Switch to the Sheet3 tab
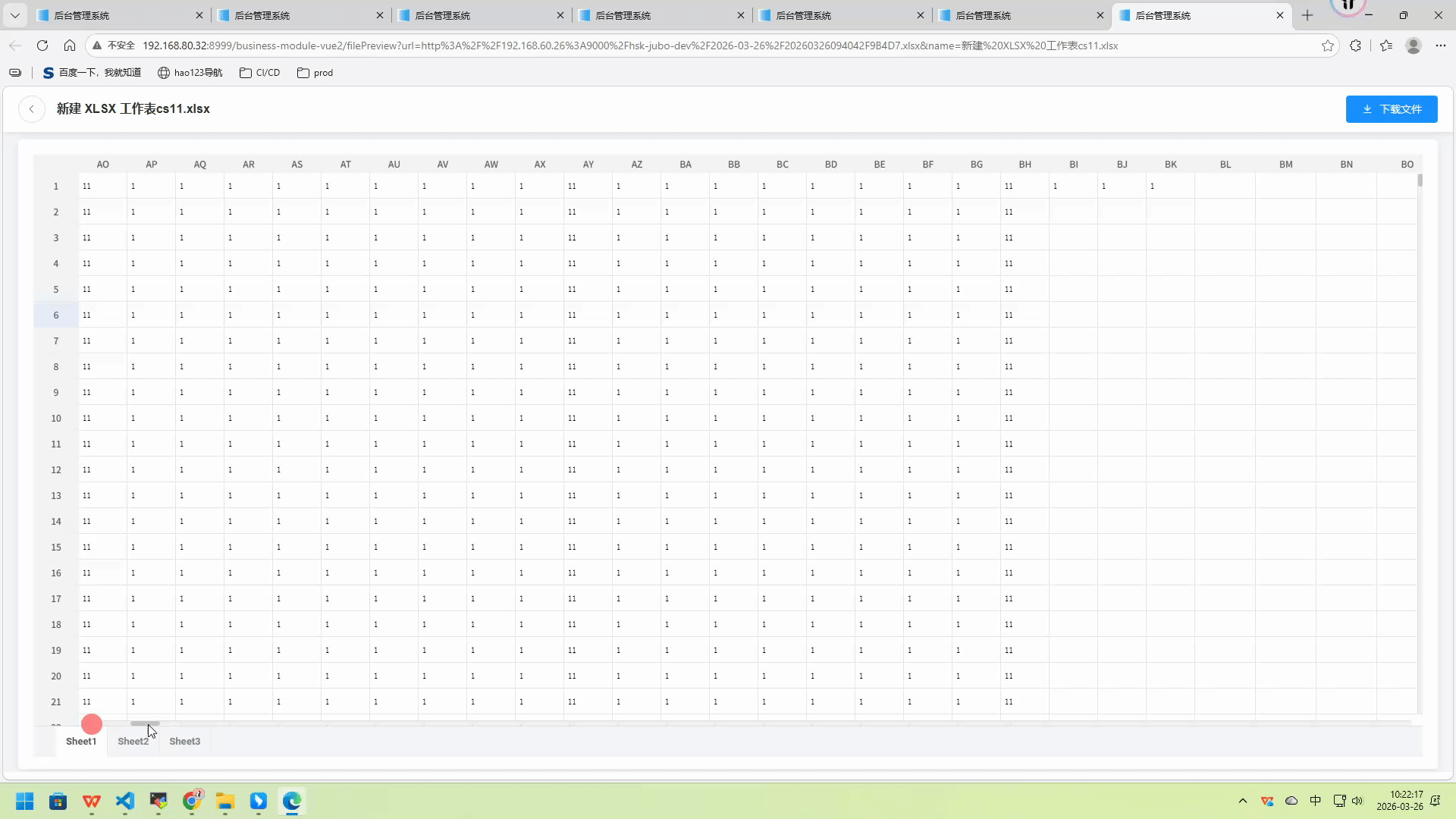Screen dimensions: 1456x819 point(184,741)
